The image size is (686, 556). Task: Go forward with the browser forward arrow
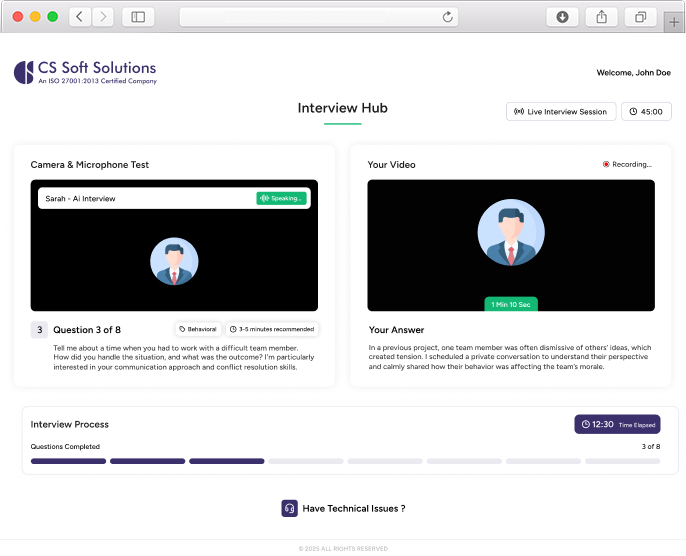(x=103, y=17)
